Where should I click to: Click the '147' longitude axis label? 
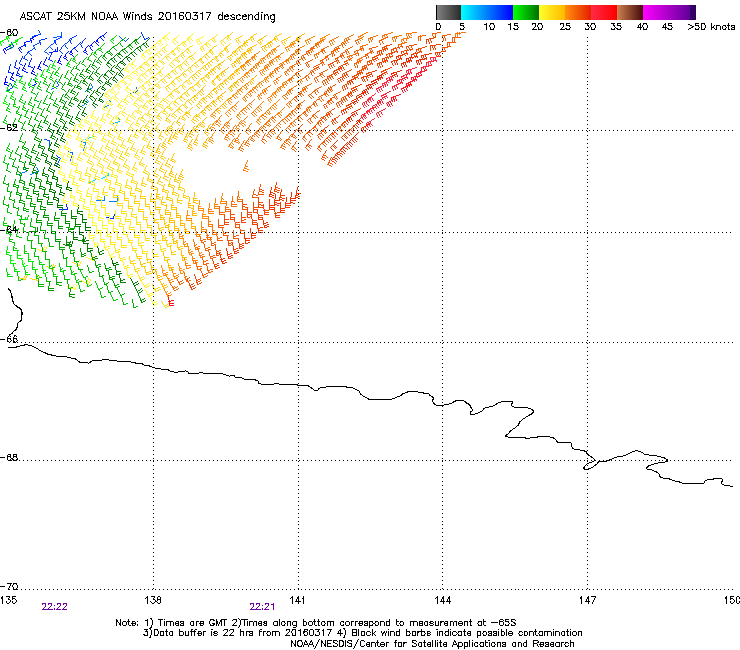pos(587,600)
